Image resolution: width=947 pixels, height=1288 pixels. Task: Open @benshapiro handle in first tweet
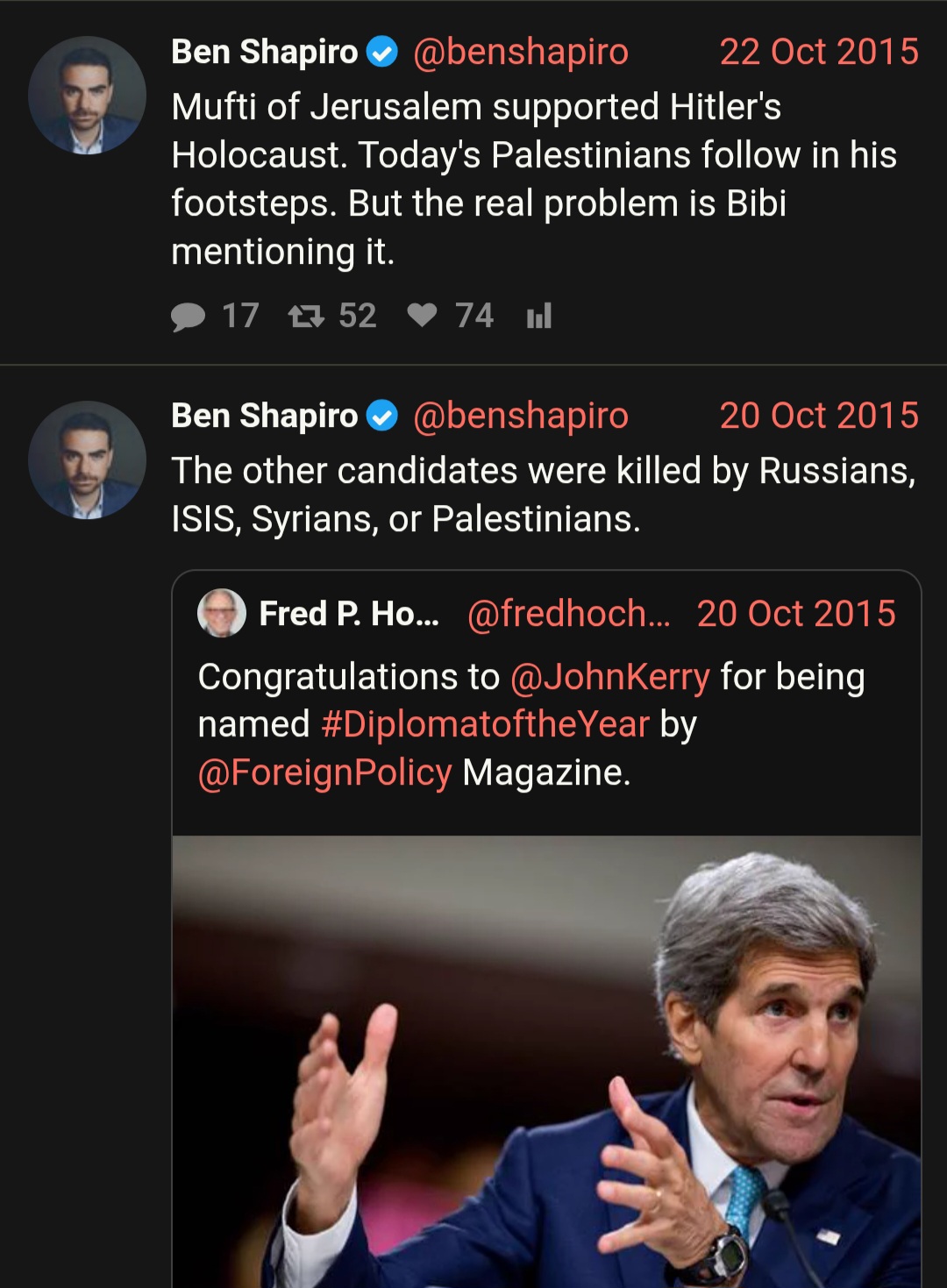pyautogui.click(x=520, y=53)
